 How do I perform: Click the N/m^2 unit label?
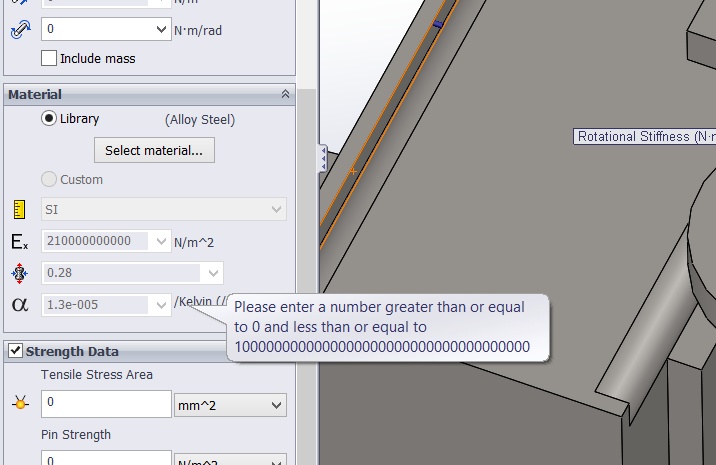194,243
